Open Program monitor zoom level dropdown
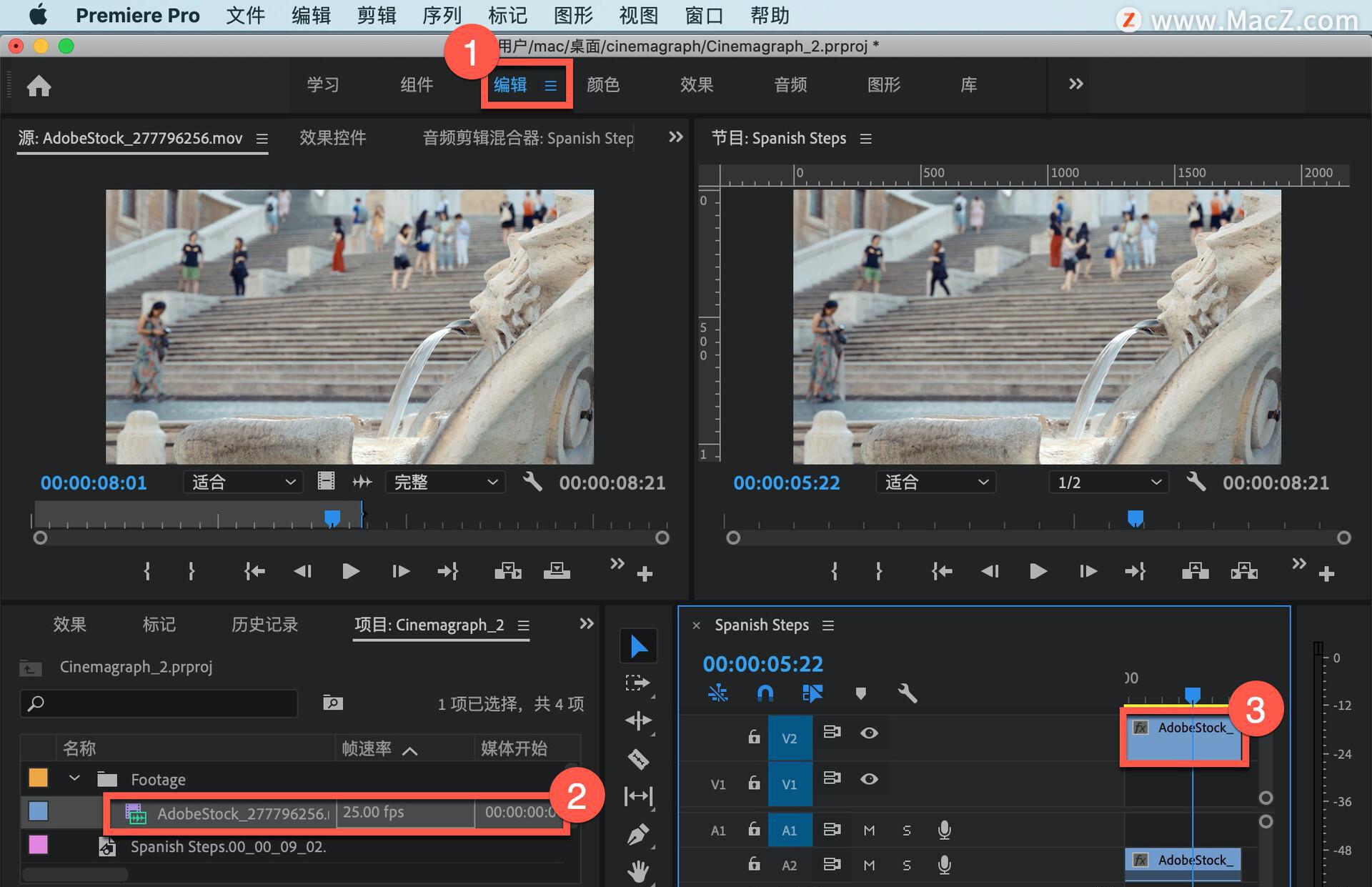The width and height of the screenshot is (1372, 887). [935, 482]
